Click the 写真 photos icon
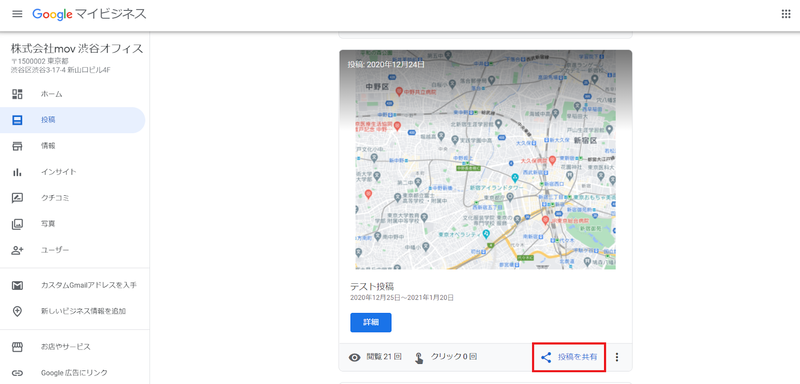Screen dimensions: 800x384 (x=17, y=224)
